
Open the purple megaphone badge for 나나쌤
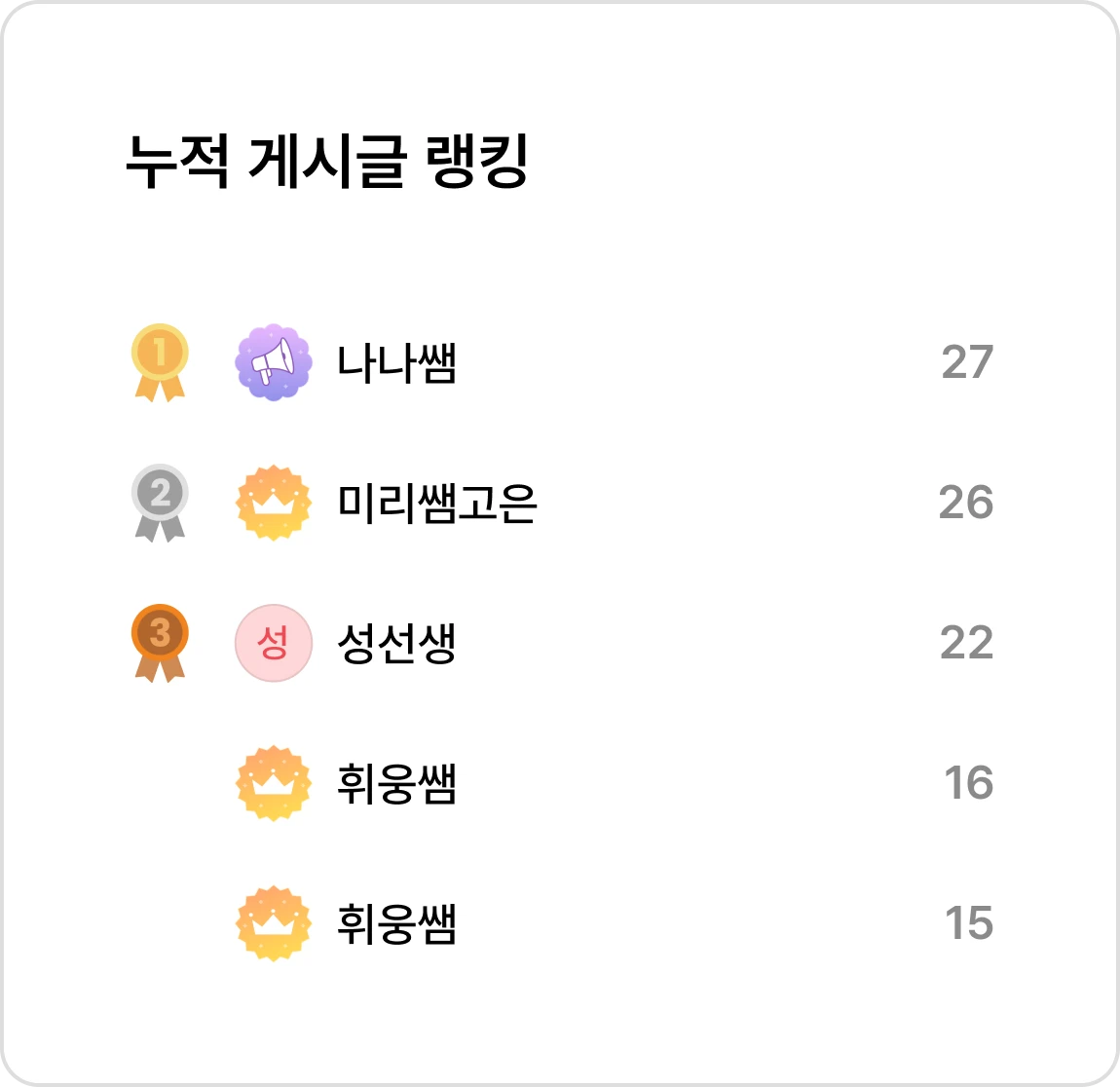274,362
